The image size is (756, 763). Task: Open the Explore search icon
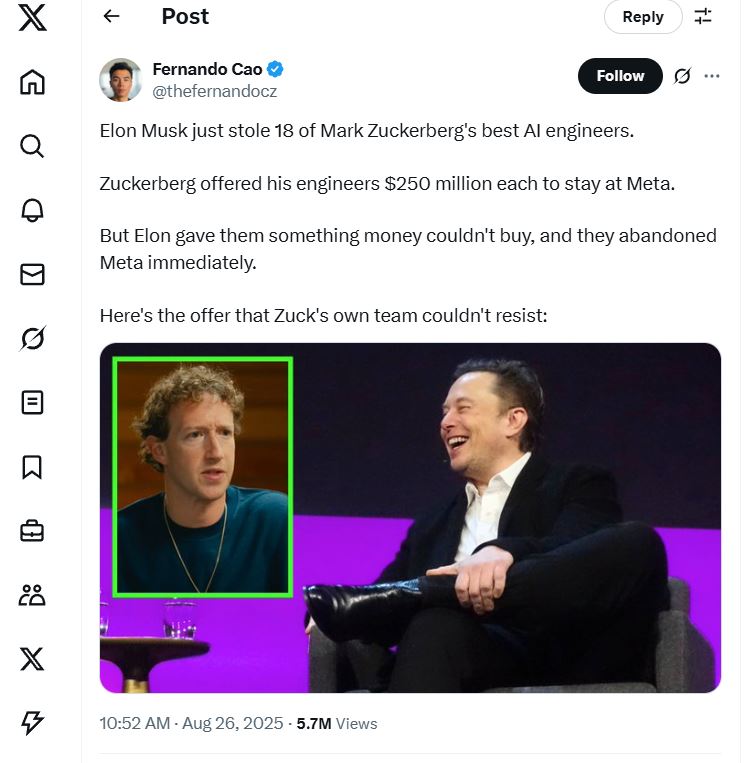(32, 146)
